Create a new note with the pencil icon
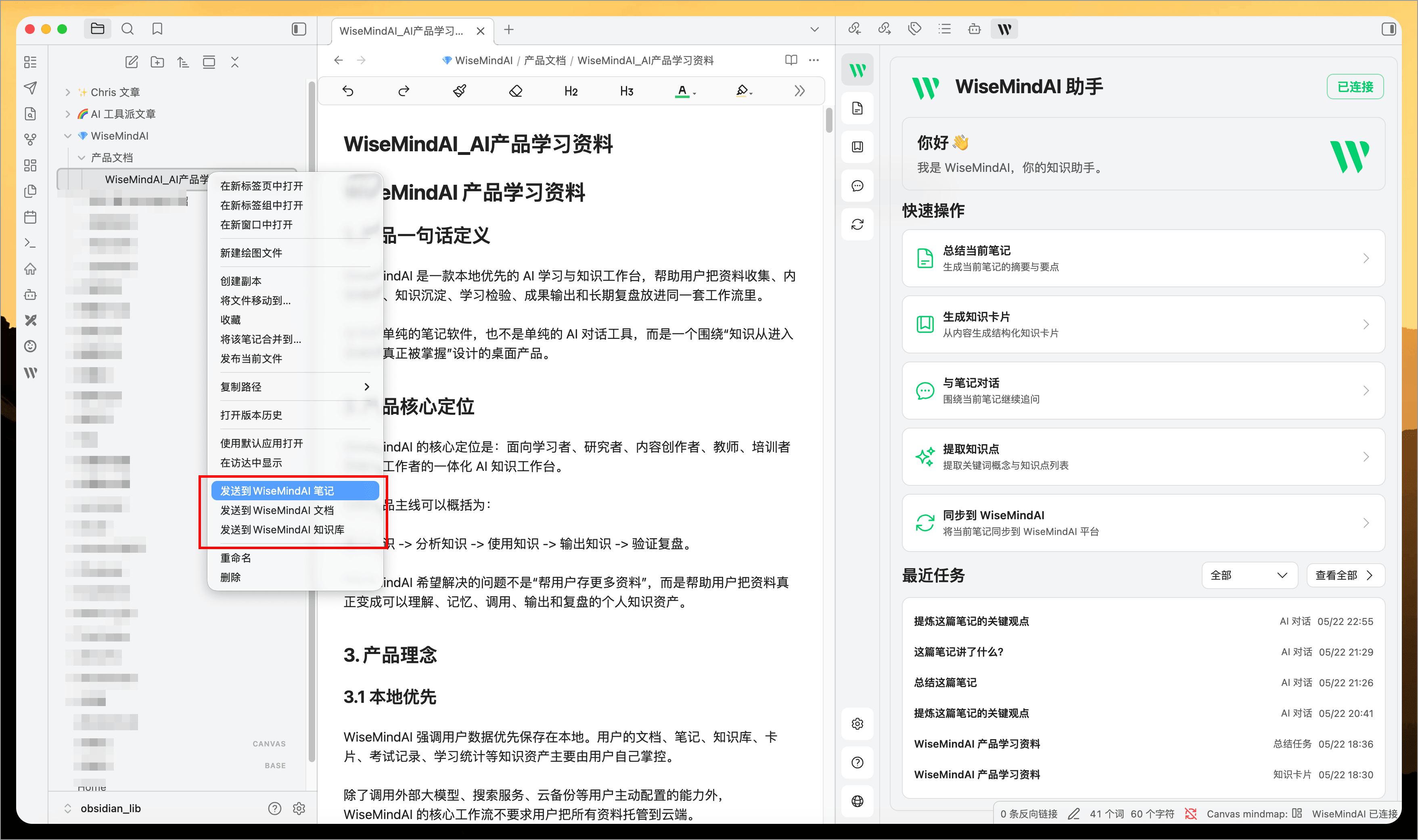The height and width of the screenshot is (840, 1418). click(131, 62)
